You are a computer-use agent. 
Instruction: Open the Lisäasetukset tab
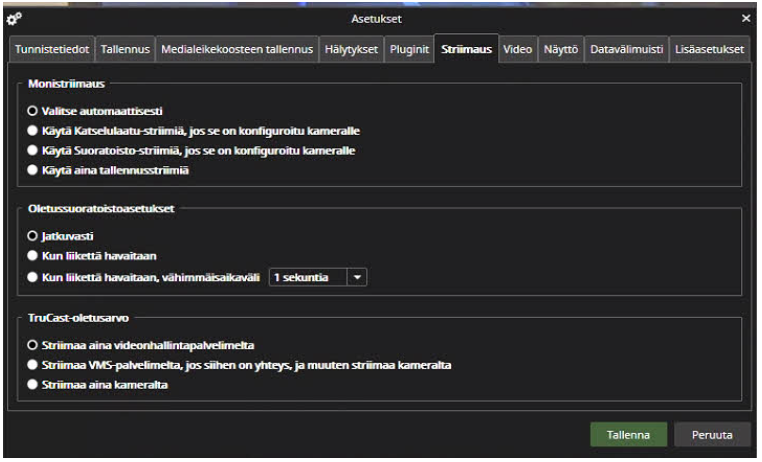coord(709,49)
